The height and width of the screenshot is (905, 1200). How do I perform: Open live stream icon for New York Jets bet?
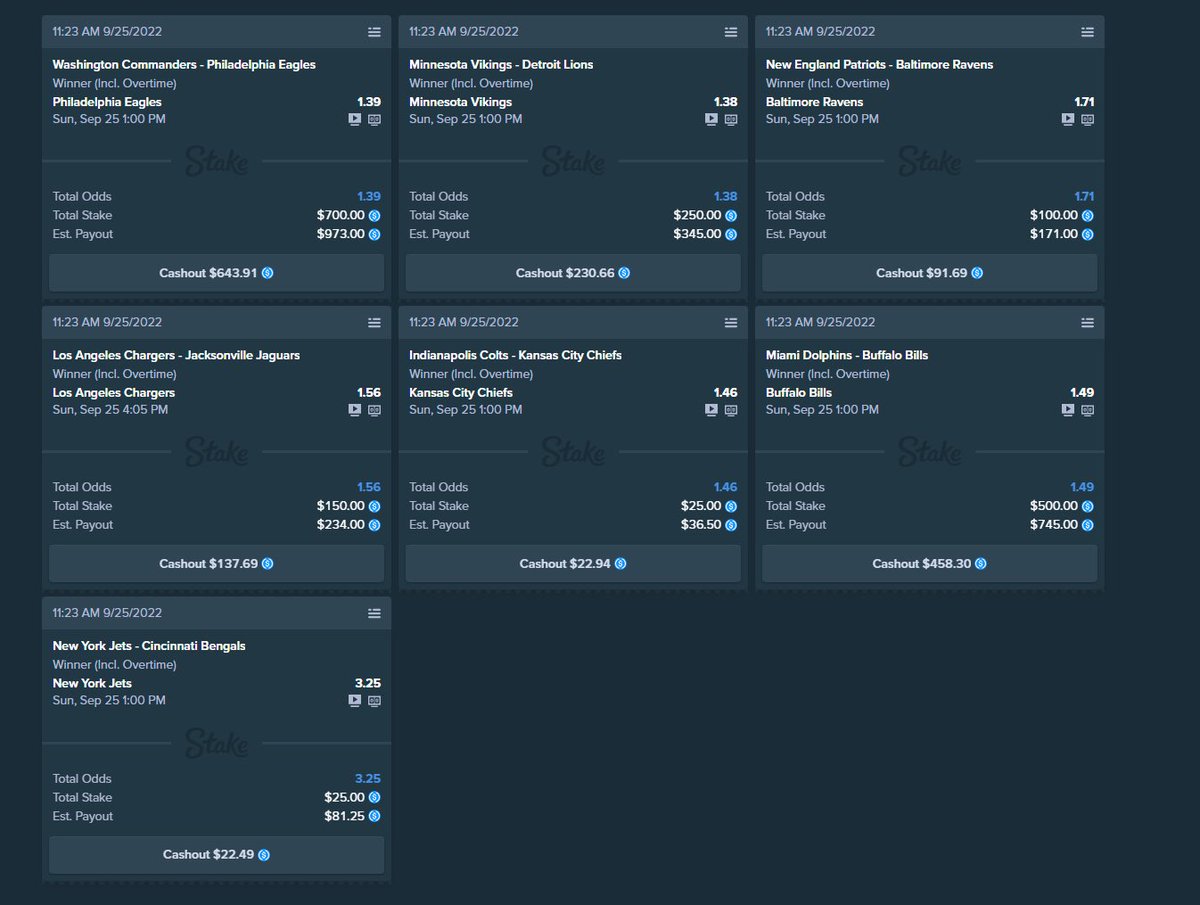[x=354, y=701]
